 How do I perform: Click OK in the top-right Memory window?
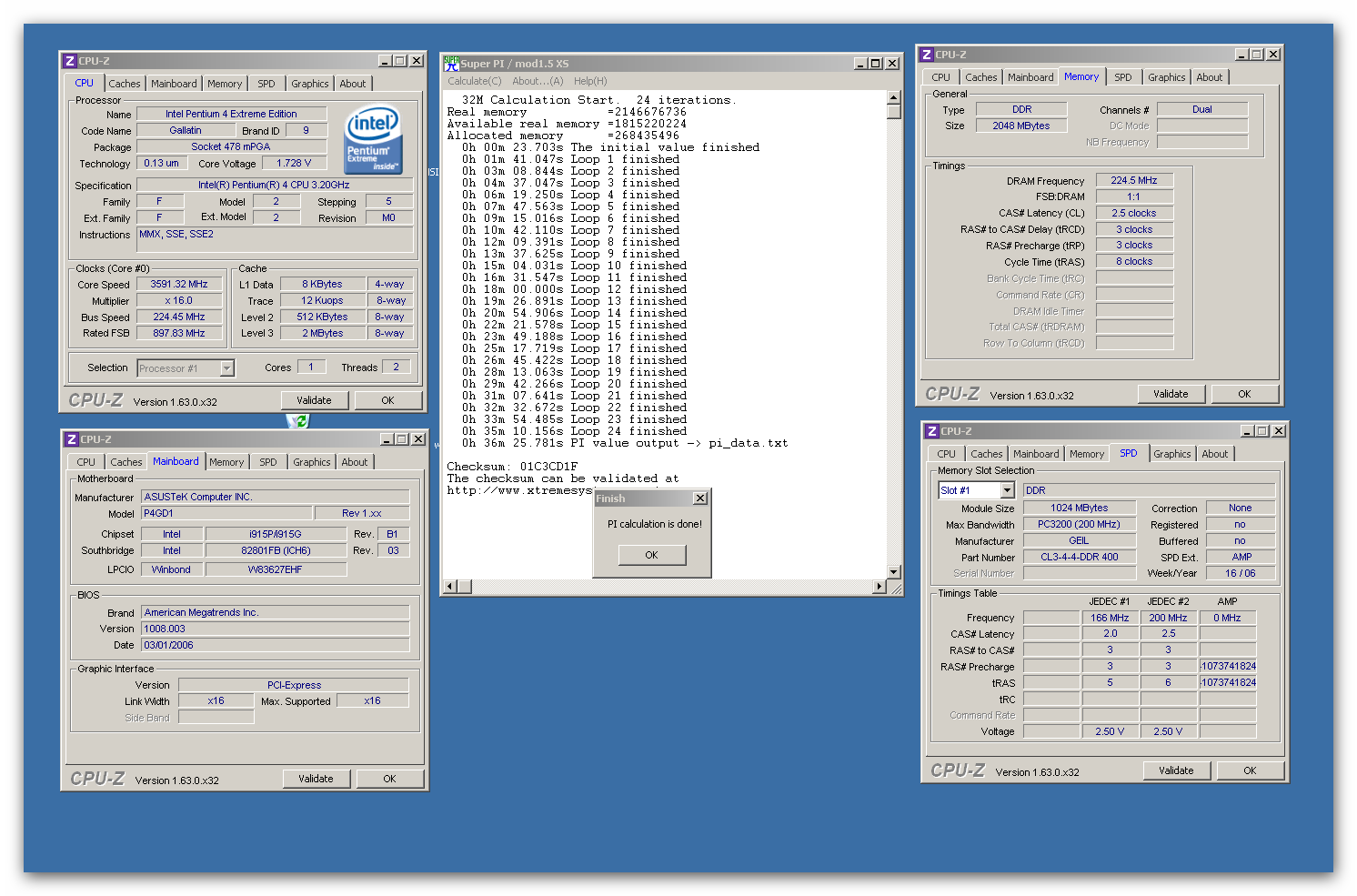pos(1245,394)
